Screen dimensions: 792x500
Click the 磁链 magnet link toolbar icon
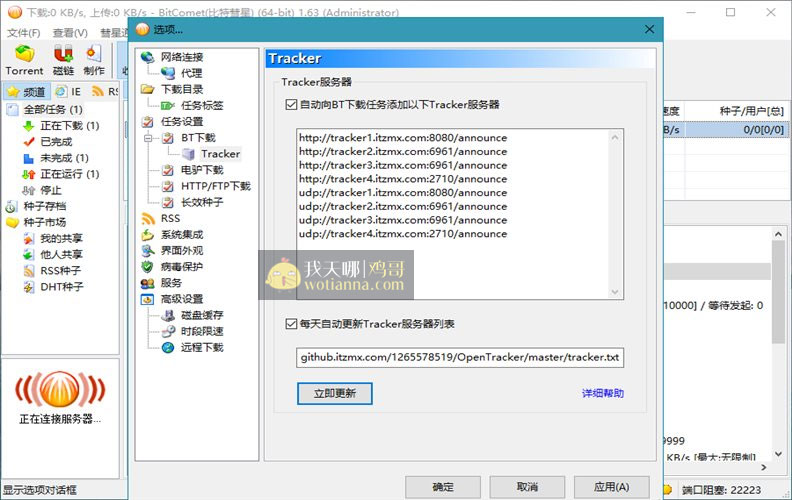click(x=63, y=58)
